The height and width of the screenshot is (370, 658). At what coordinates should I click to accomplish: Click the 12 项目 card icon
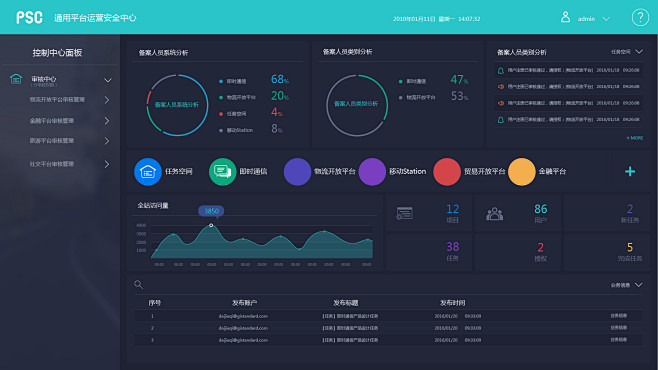click(x=405, y=214)
